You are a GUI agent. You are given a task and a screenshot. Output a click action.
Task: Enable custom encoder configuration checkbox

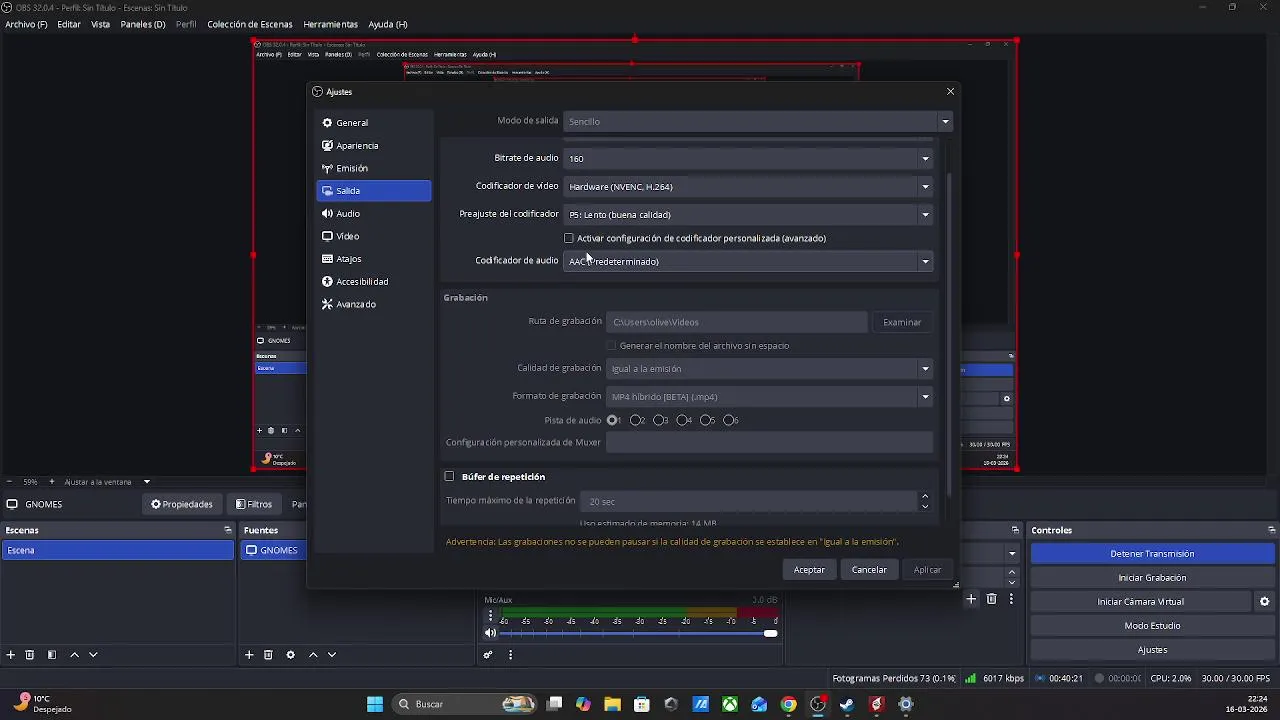tap(569, 238)
